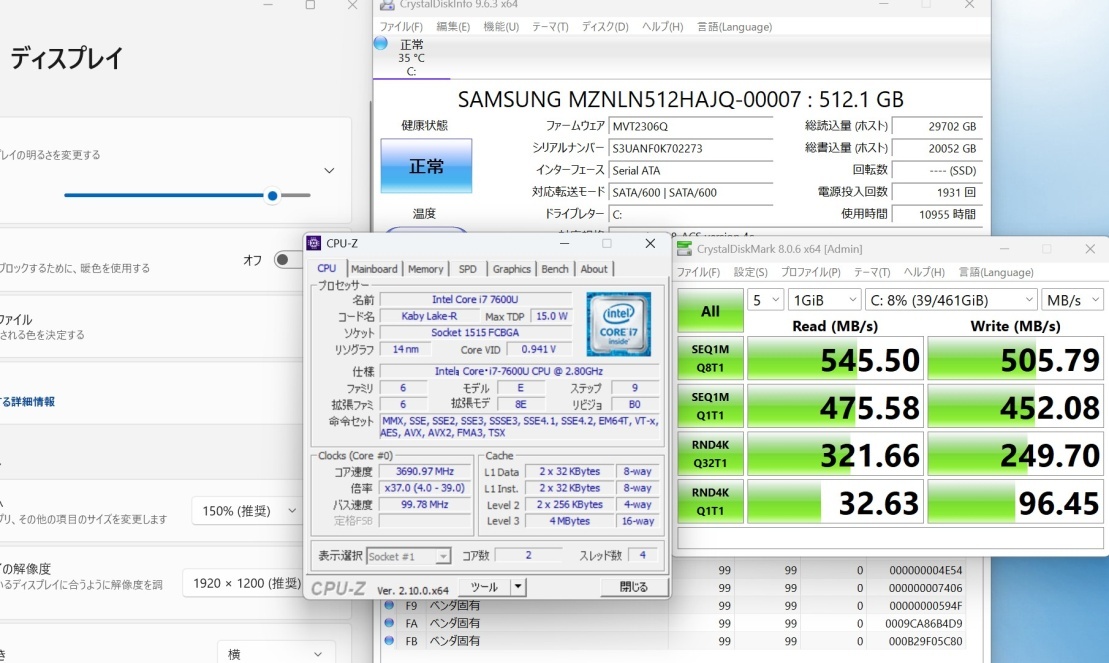Open the C: 8% drive selection dropdown
Viewport: 1109px width, 663px height.
pyautogui.click(x=951, y=300)
